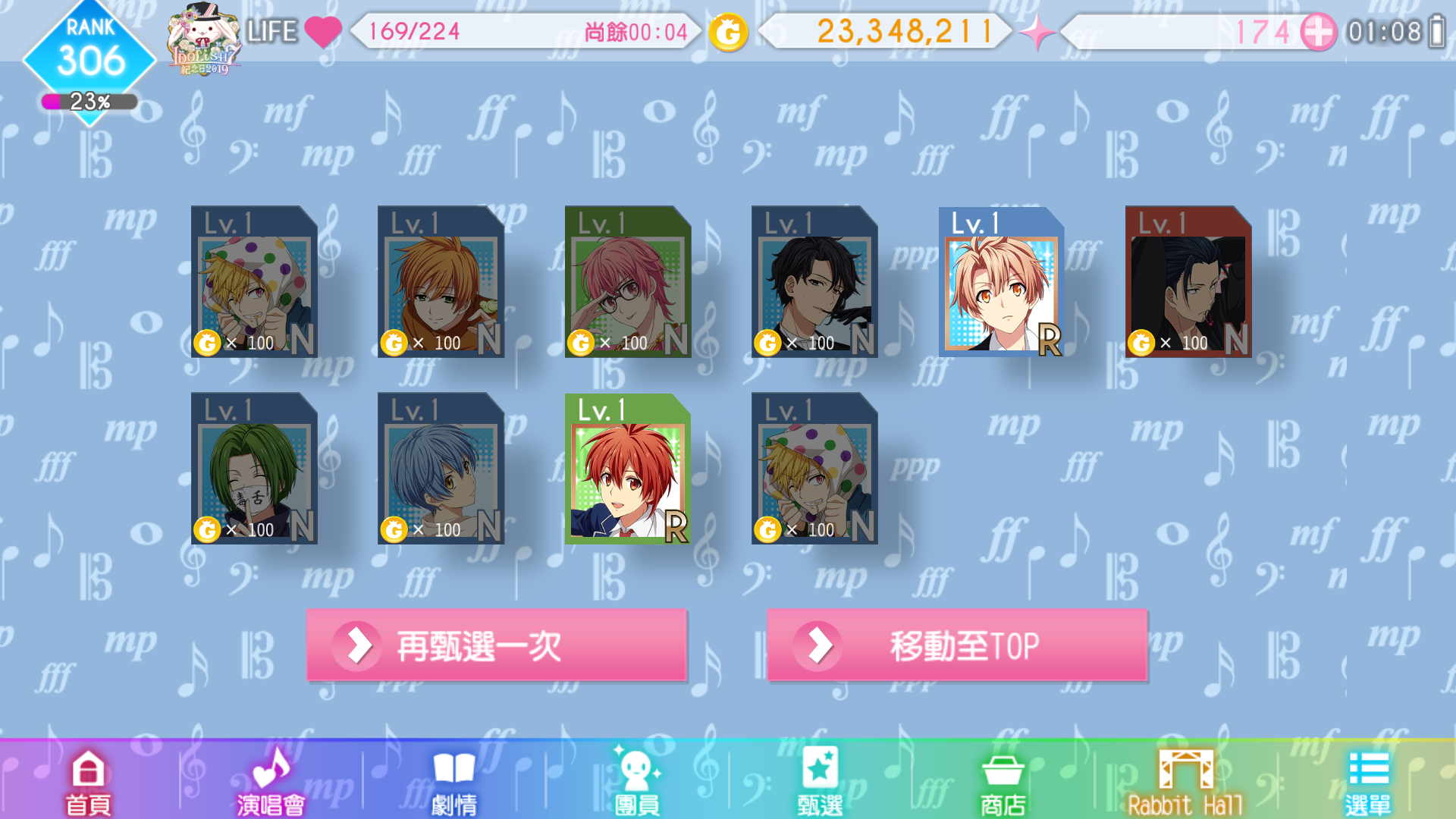
Task: Select the pink-haired N card with glasses
Action: [x=628, y=281]
